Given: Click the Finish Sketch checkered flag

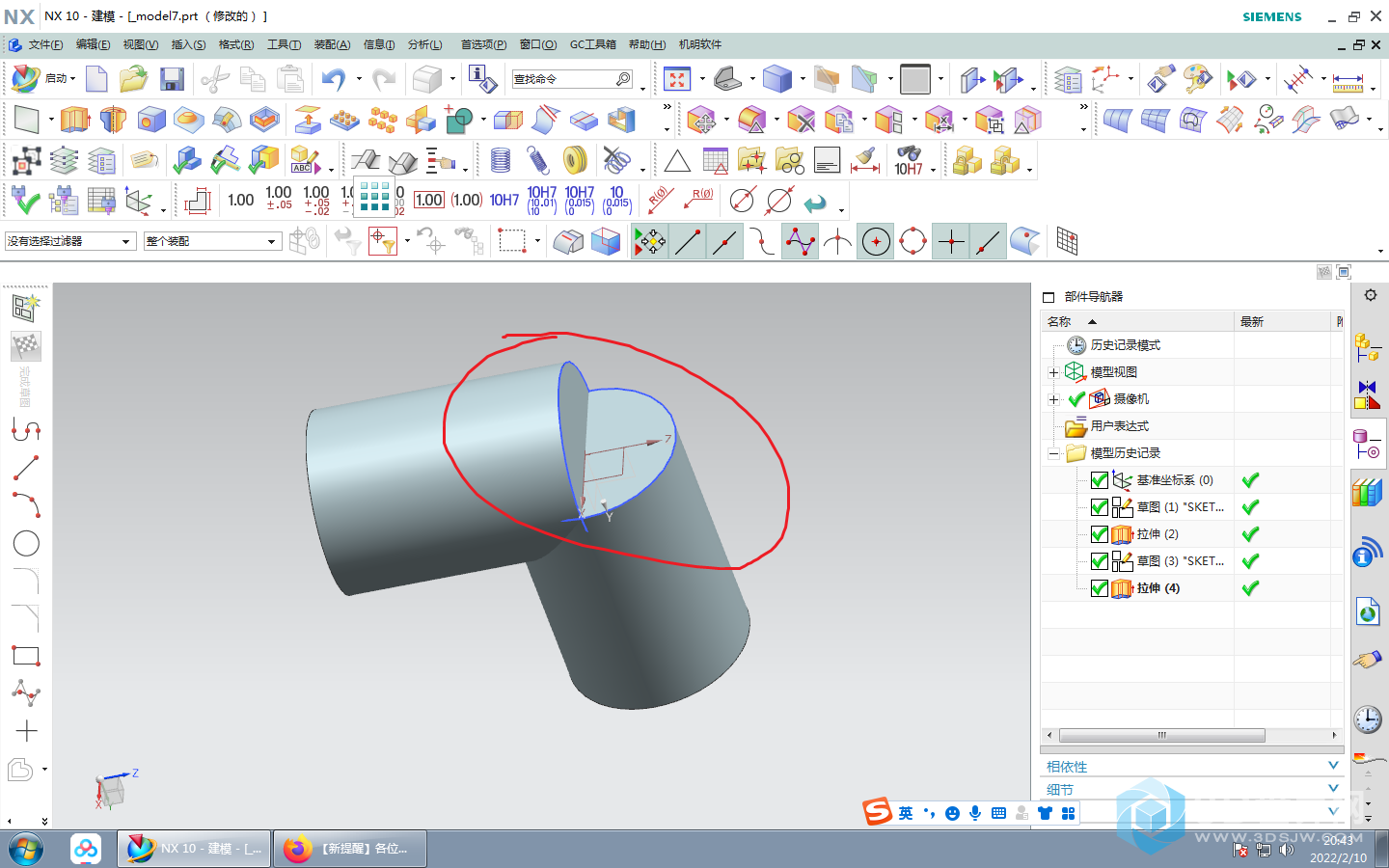Looking at the screenshot, I should [x=26, y=345].
